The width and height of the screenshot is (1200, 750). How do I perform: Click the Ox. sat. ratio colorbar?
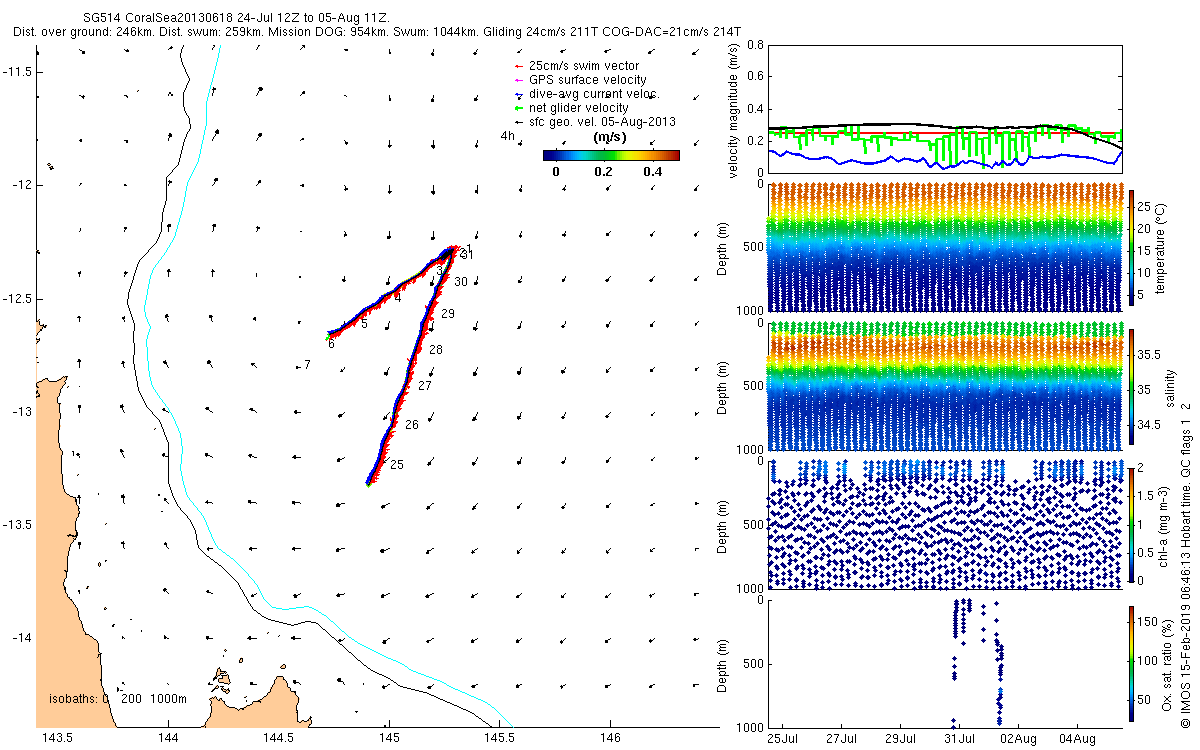point(1131,663)
